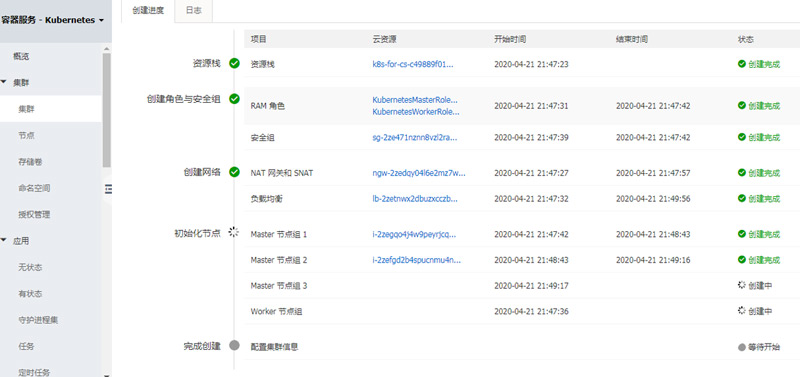Click the 初始化节点 step label
800x377 pixels.
point(197,233)
